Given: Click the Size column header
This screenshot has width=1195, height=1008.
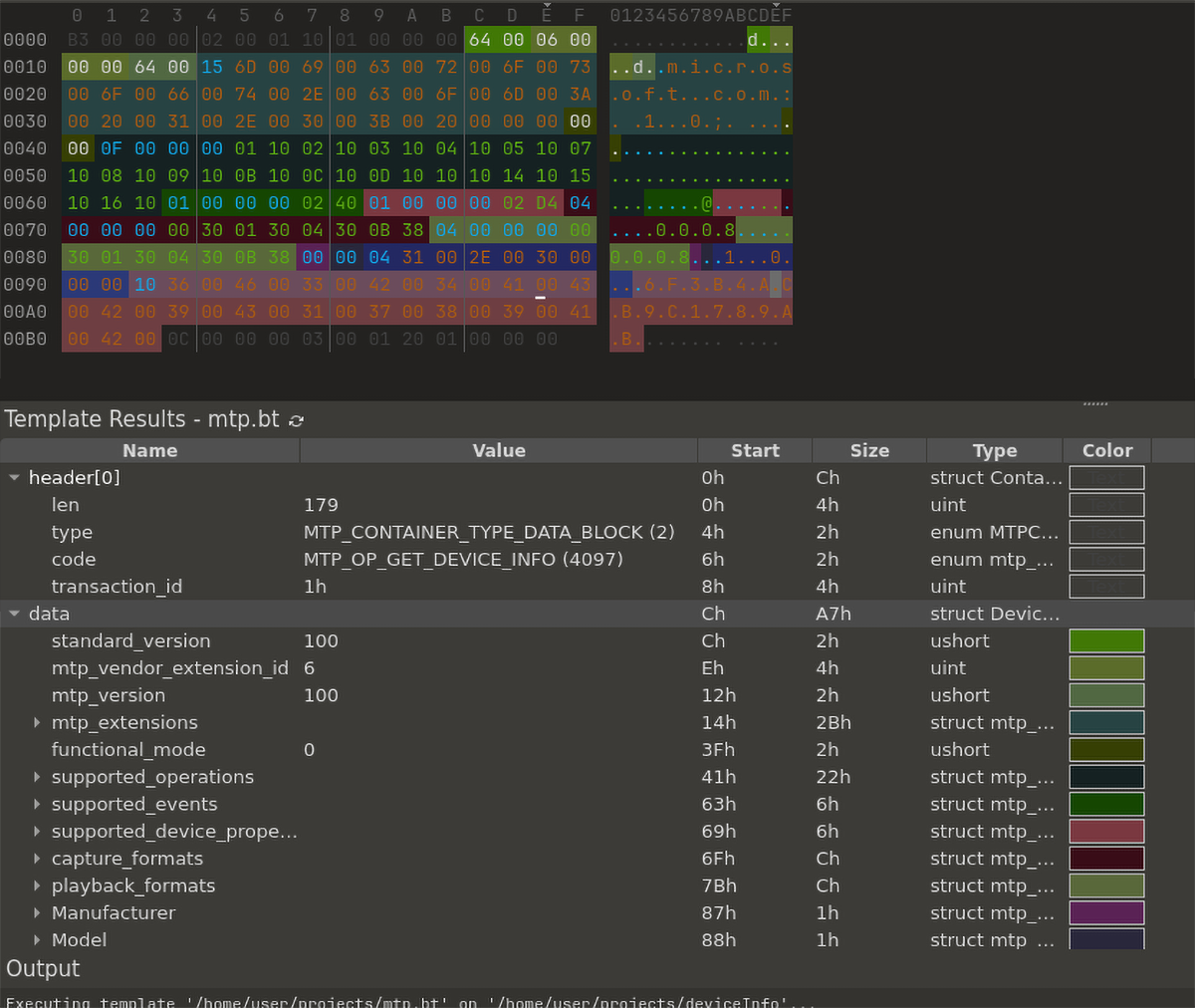Looking at the screenshot, I should [x=869, y=450].
